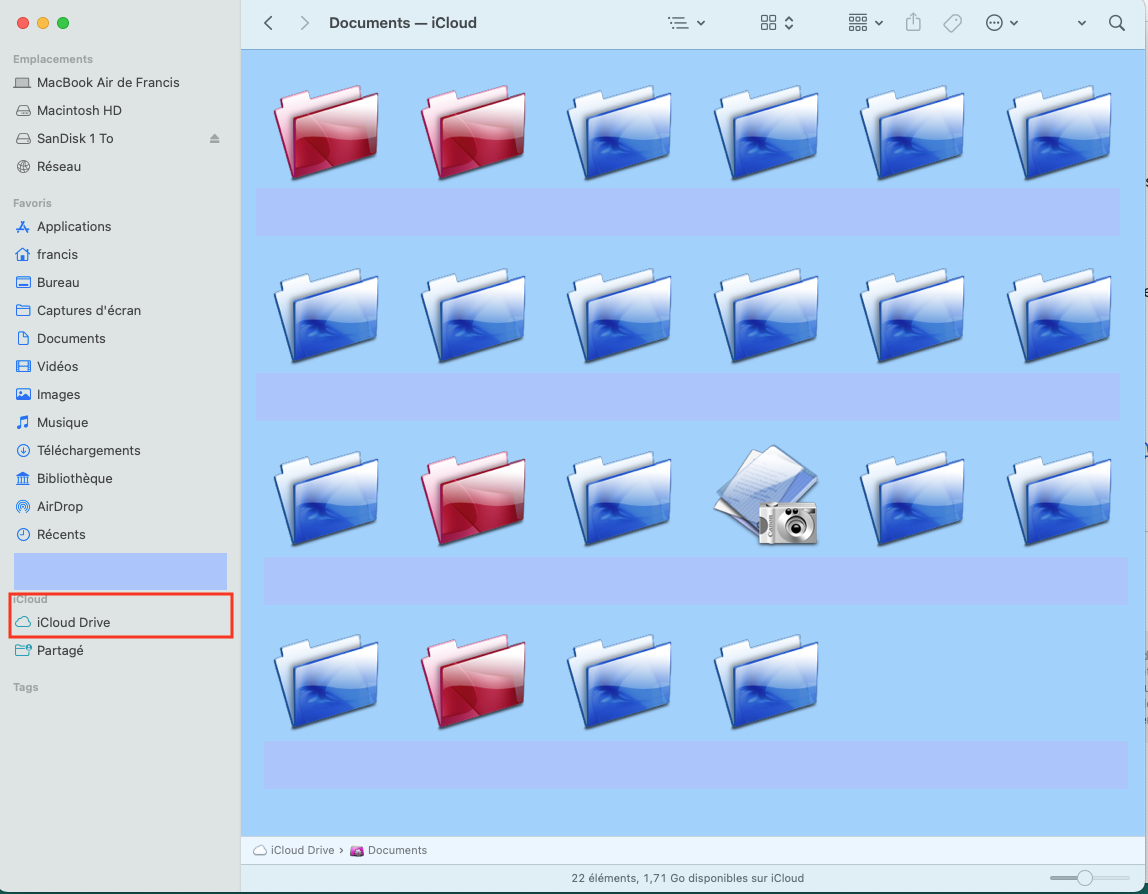This screenshot has width=1148, height=894.
Task: Select Téléchargements in sidebar
Action: [88, 451]
